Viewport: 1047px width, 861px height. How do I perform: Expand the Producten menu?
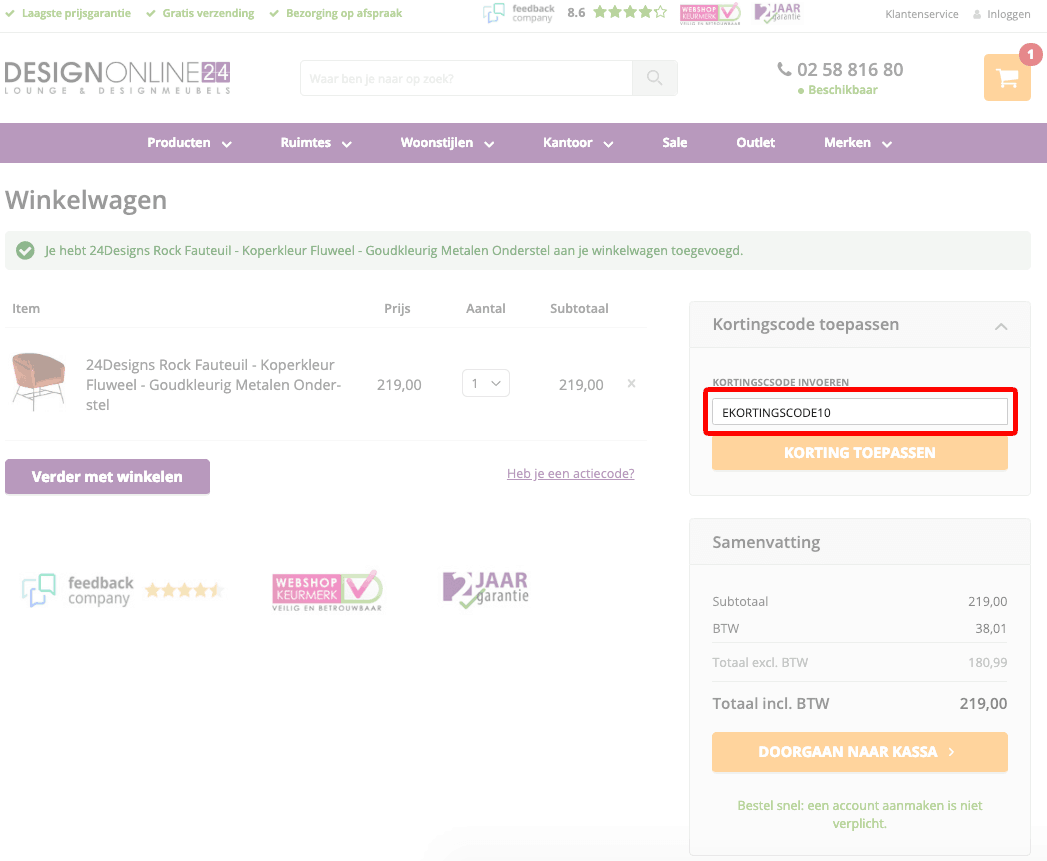pyautogui.click(x=190, y=143)
